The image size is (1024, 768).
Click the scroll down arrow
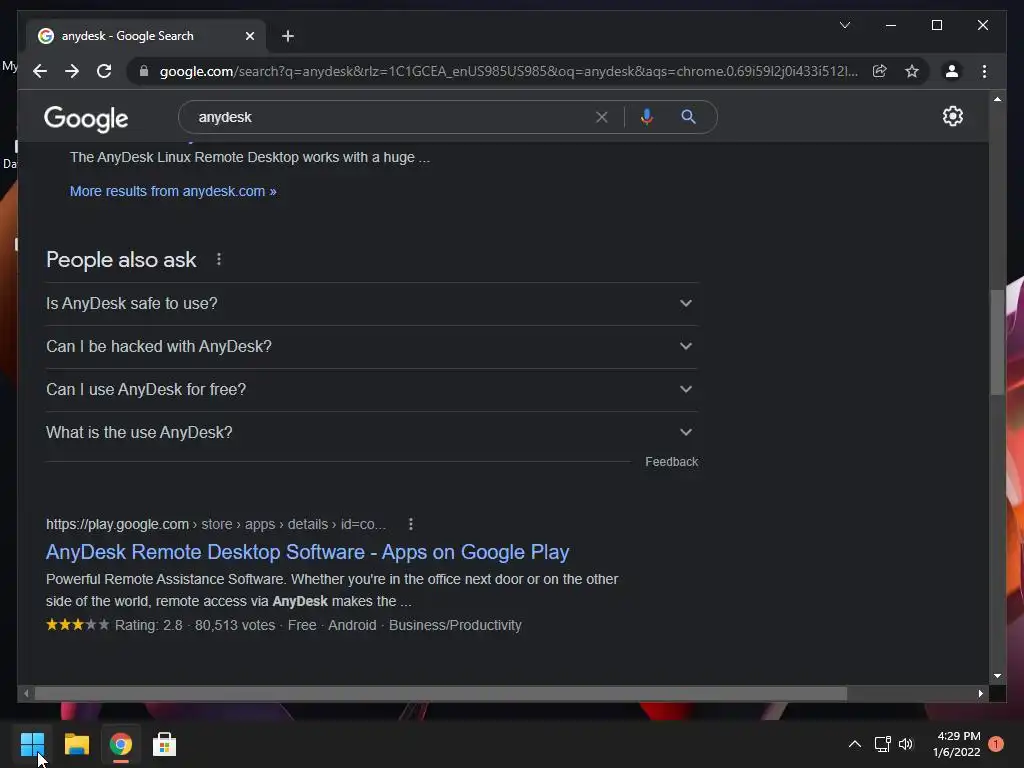(x=997, y=676)
